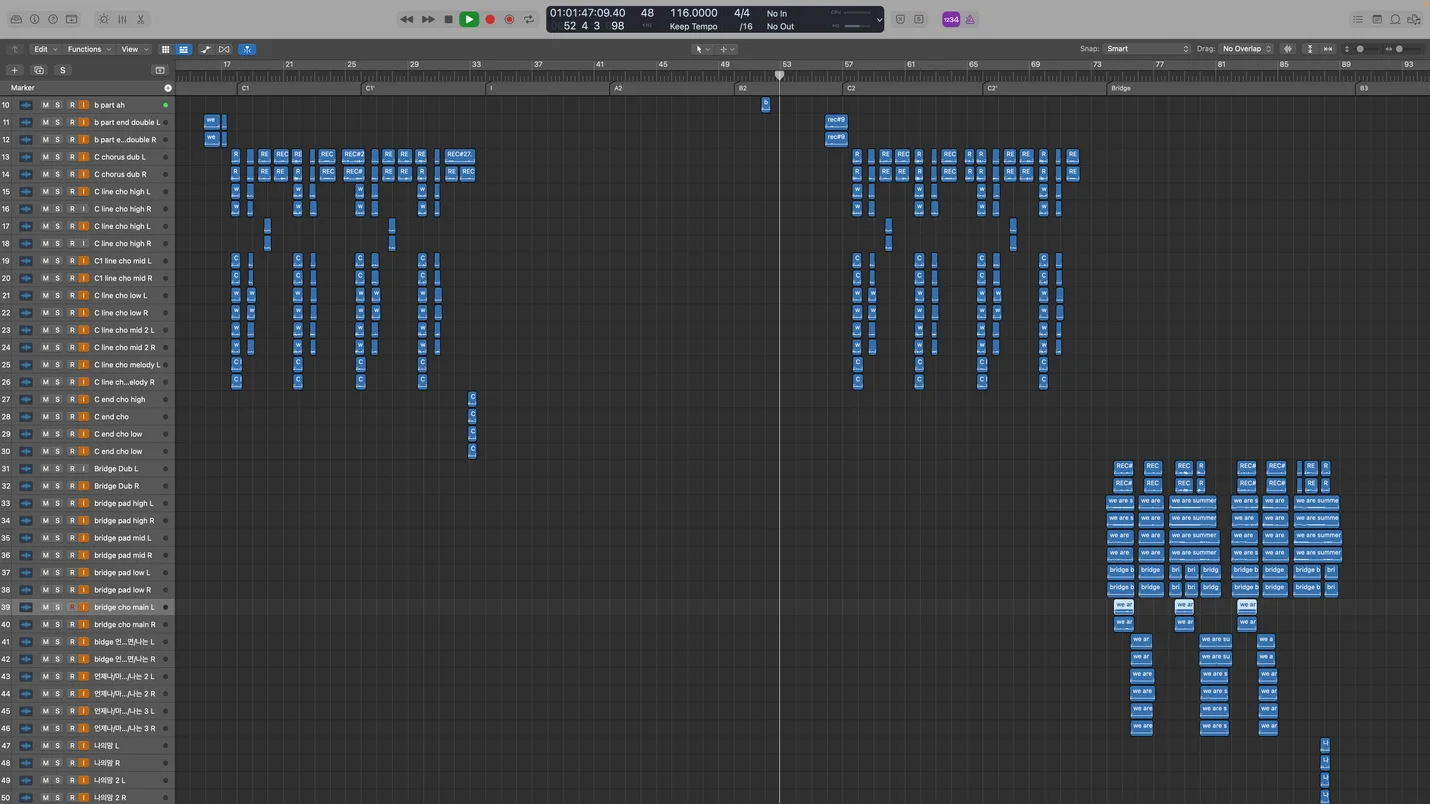
Task: Click the Capture Recording button
Action: coord(509,19)
